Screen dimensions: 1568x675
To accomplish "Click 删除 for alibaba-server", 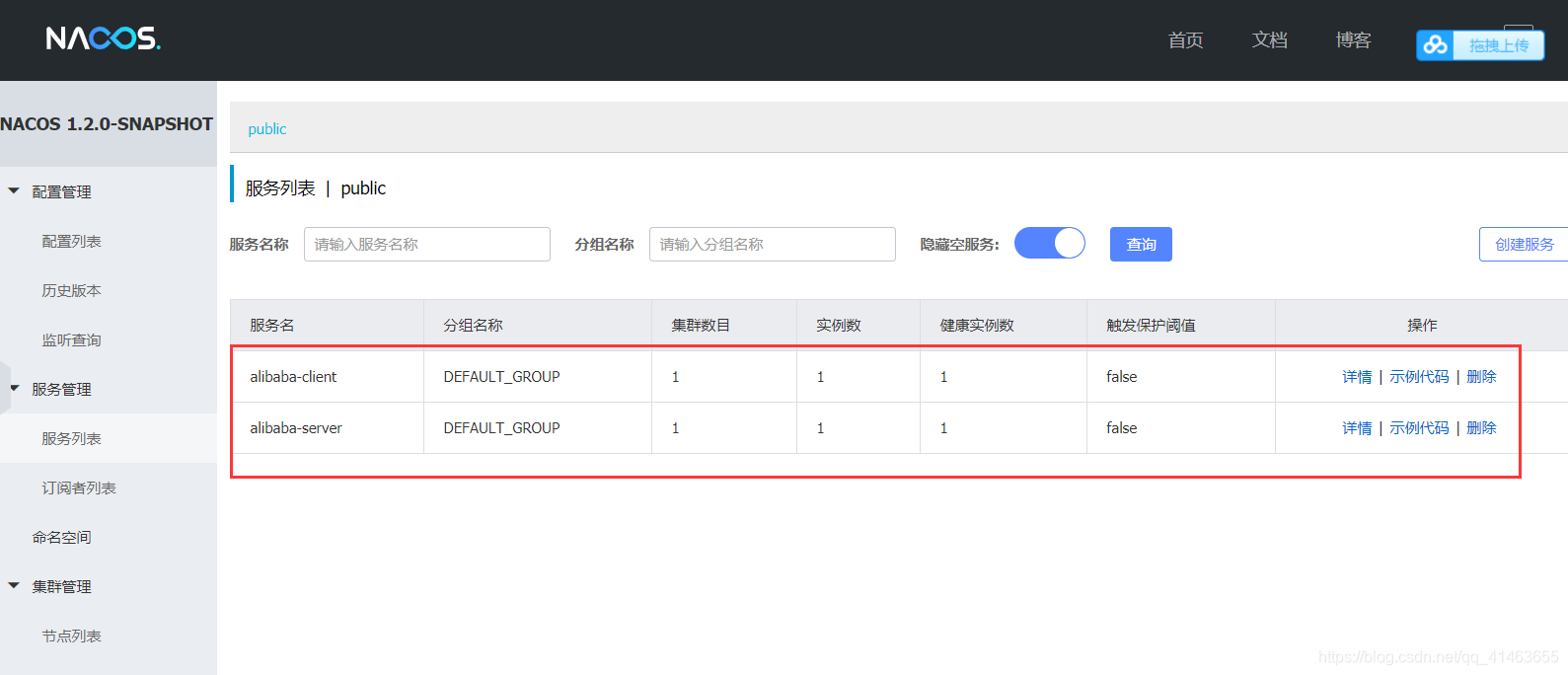I will pos(1481,427).
